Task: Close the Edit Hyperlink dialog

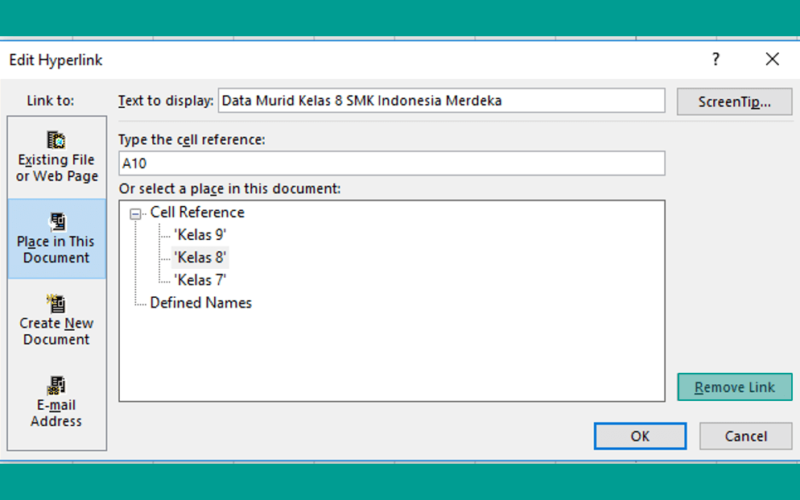Action: [x=772, y=59]
